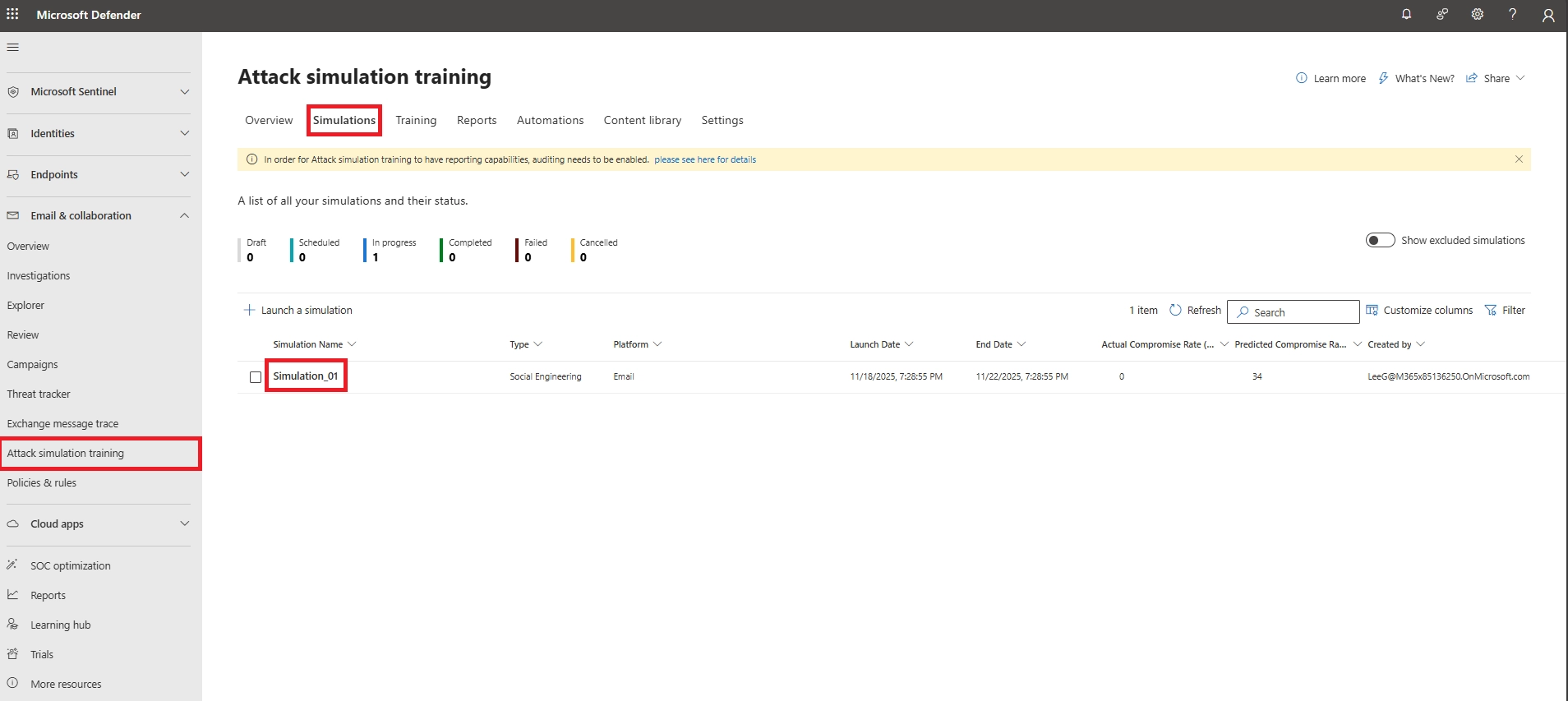Open the app launcher waffle icon
Image resolution: width=1568 pixels, height=701 pixels.
pos(12,14)
